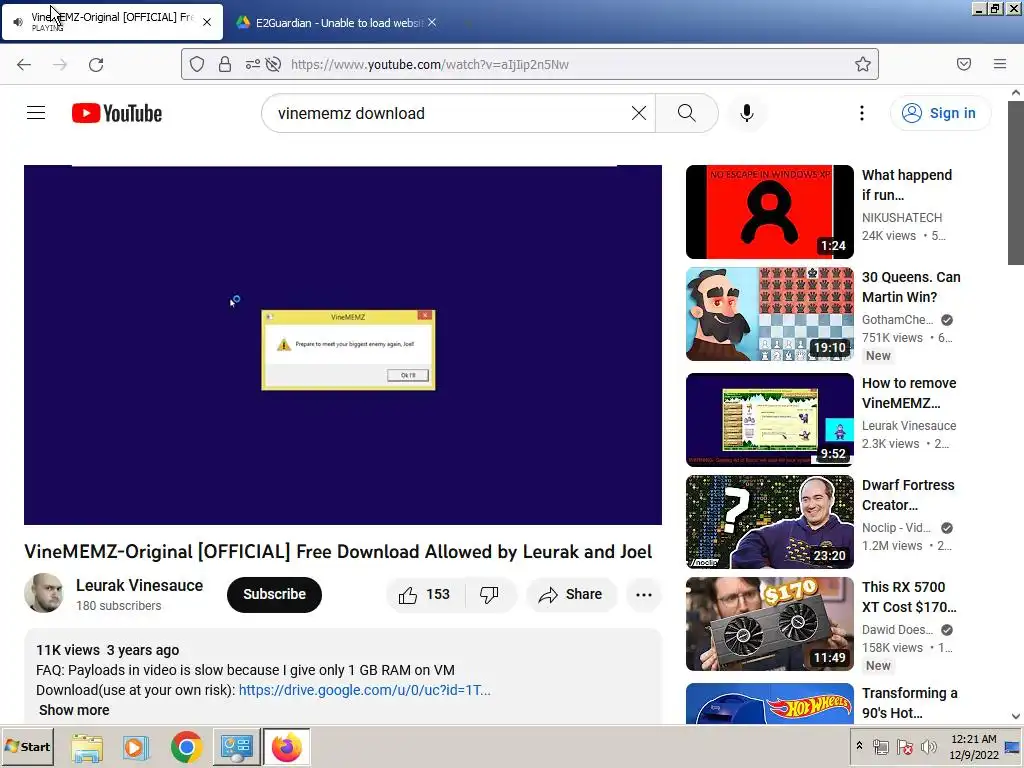1024x768 pixels.
Task: Click the video player to pause
Action: click(343, 345)
